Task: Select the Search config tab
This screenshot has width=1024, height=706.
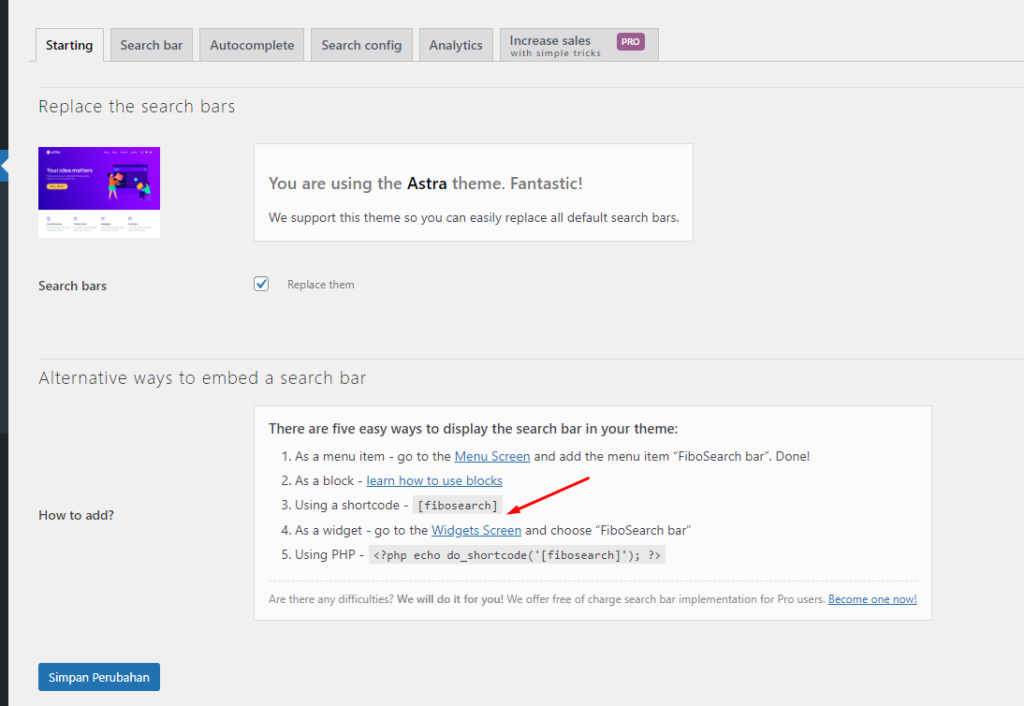Action: click(x=361, y=45)
